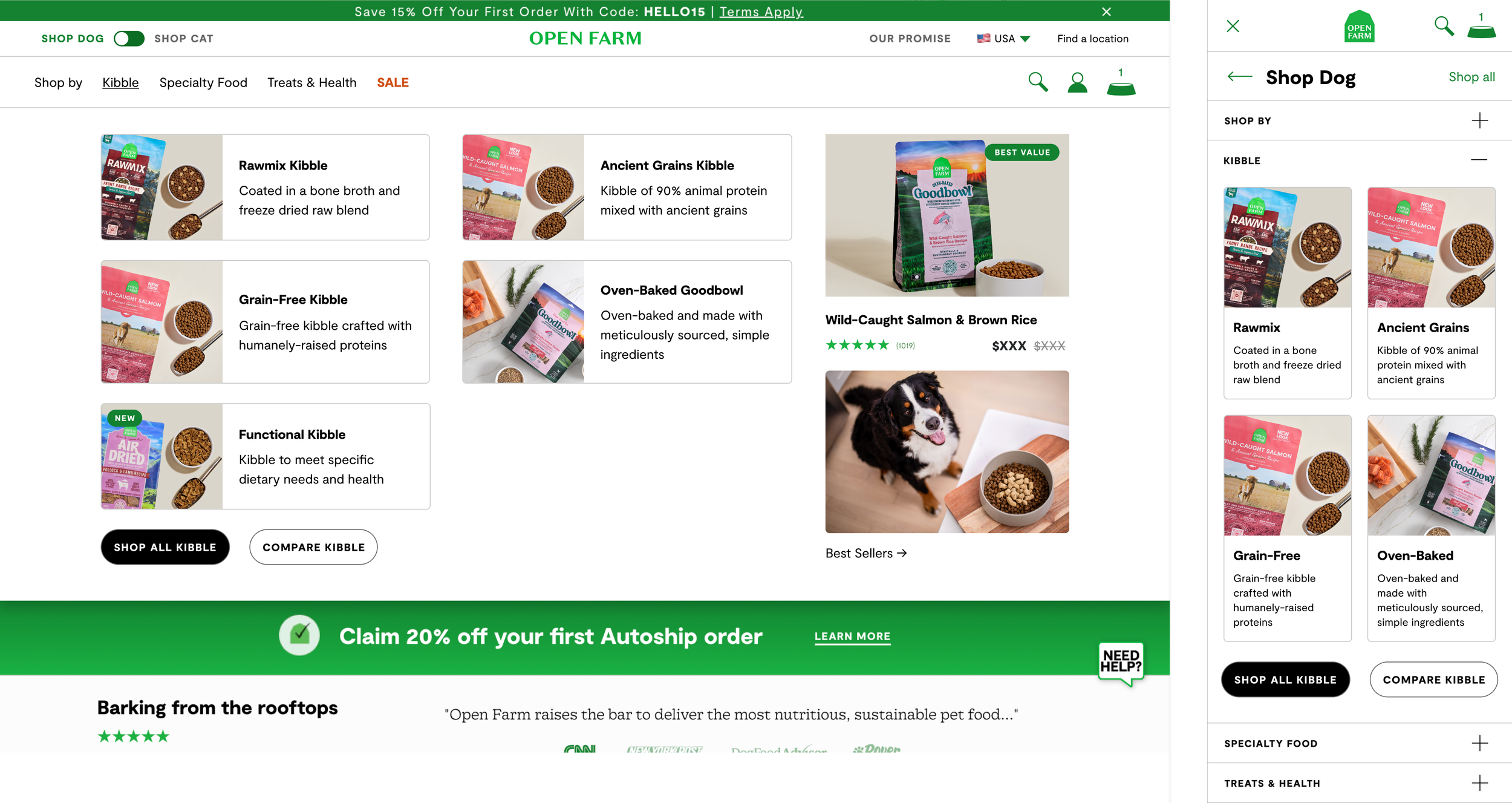Click the search magnifier in main navigation
1512x803 pixels.
coord(1038,82)
